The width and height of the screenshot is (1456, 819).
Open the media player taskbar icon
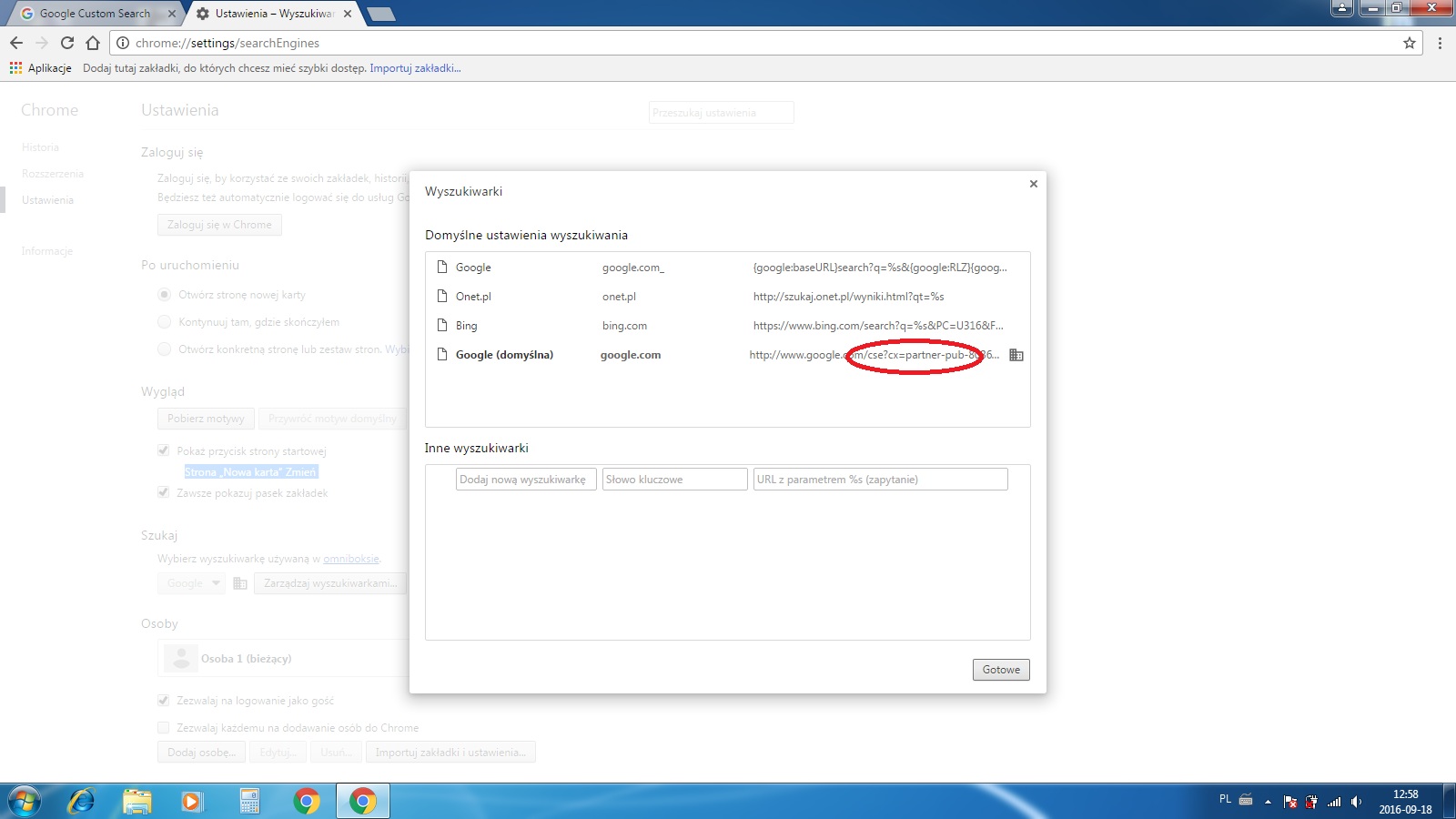pyautogui.click(x=192, y=801)
